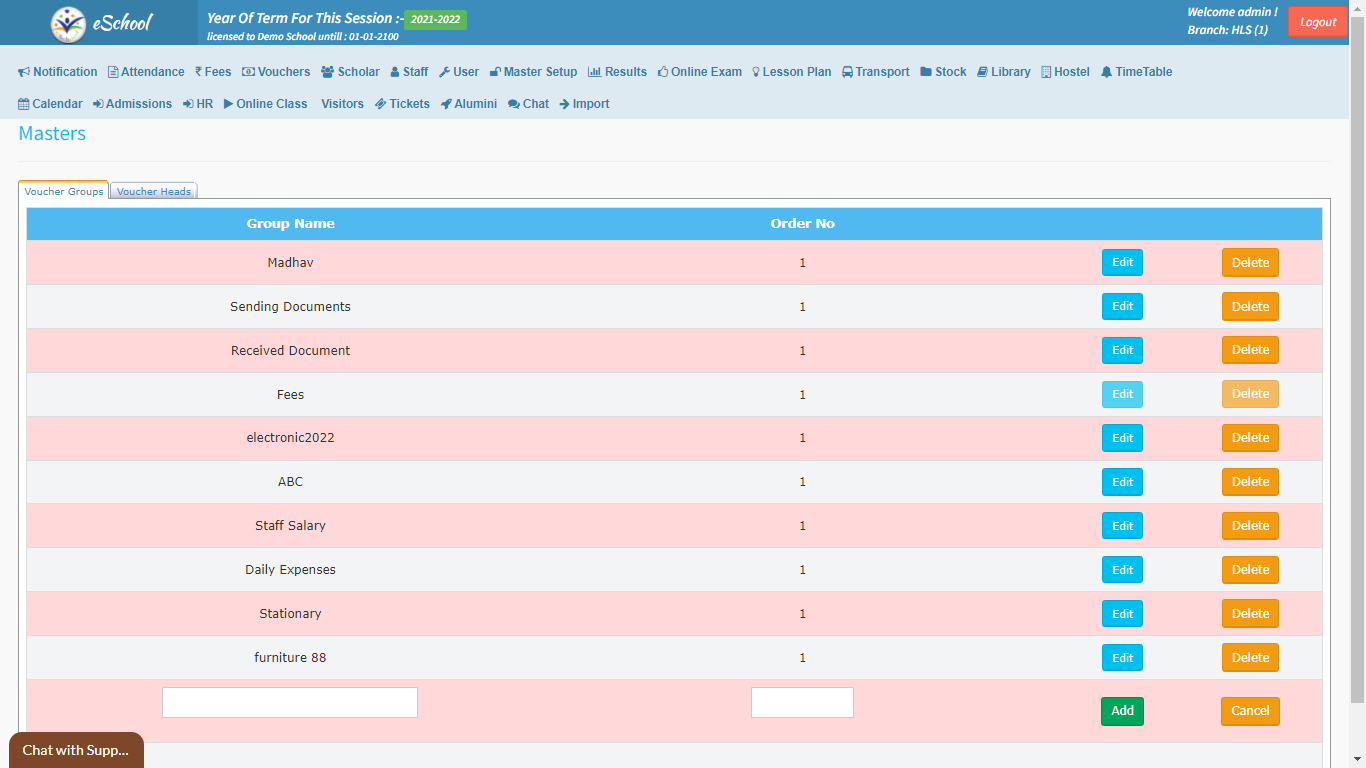Open the Scholar group icon menu
The image size is (1366, 768).
pos(350,72)
